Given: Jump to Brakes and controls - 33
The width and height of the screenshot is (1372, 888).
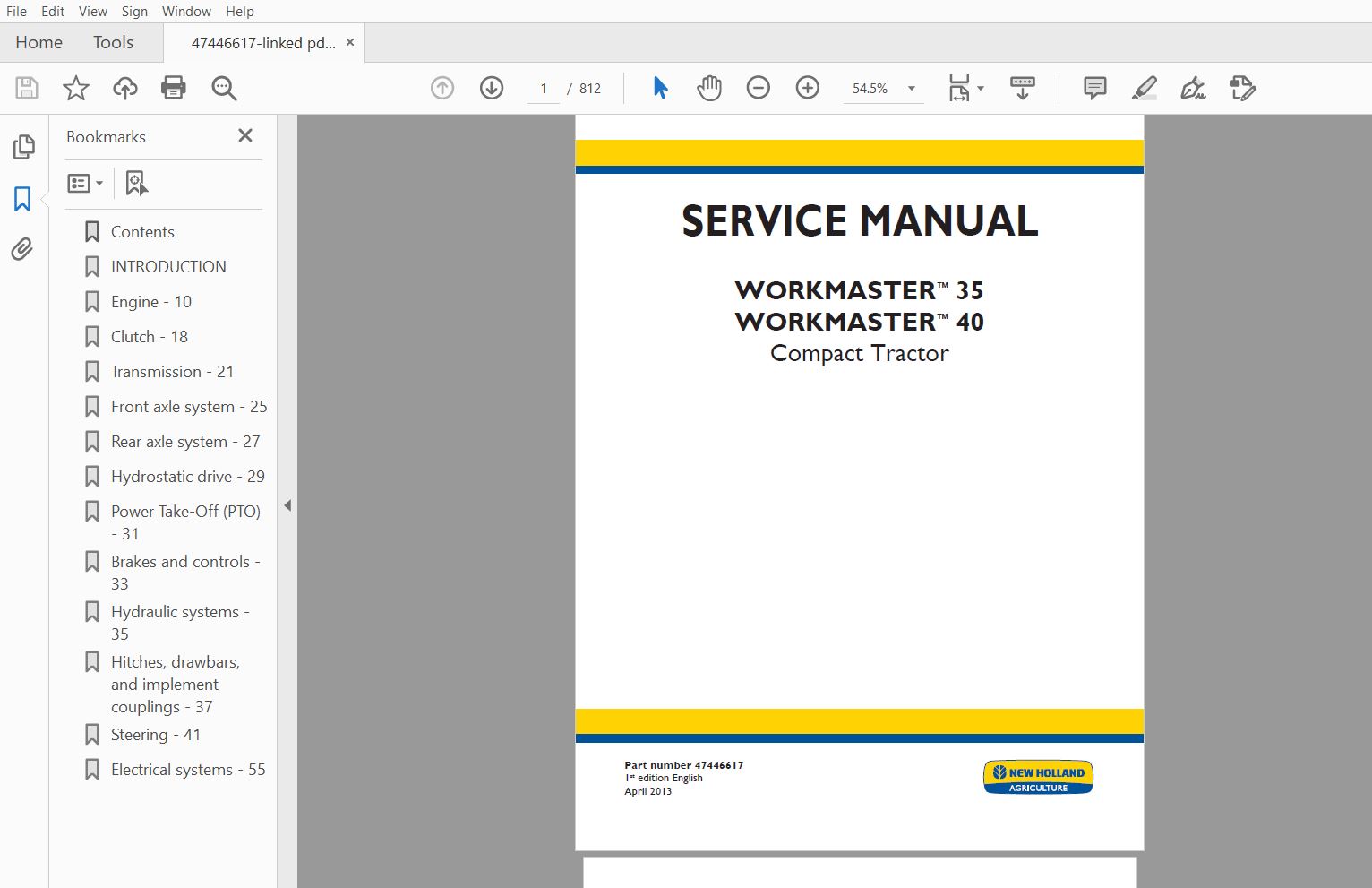Looking at the screenshot, I should pyautogui.click(x=185, y=572).
